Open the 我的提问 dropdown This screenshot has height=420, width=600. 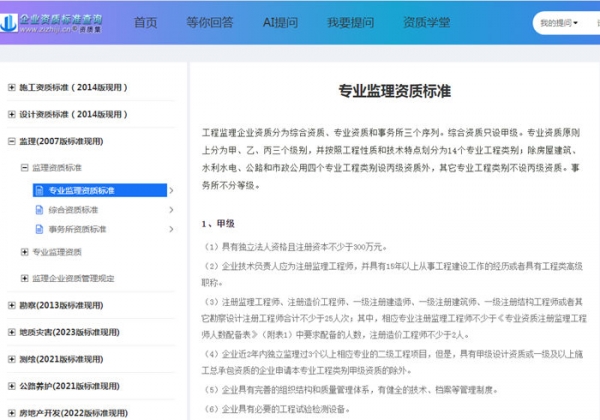[x=559, y=22]
